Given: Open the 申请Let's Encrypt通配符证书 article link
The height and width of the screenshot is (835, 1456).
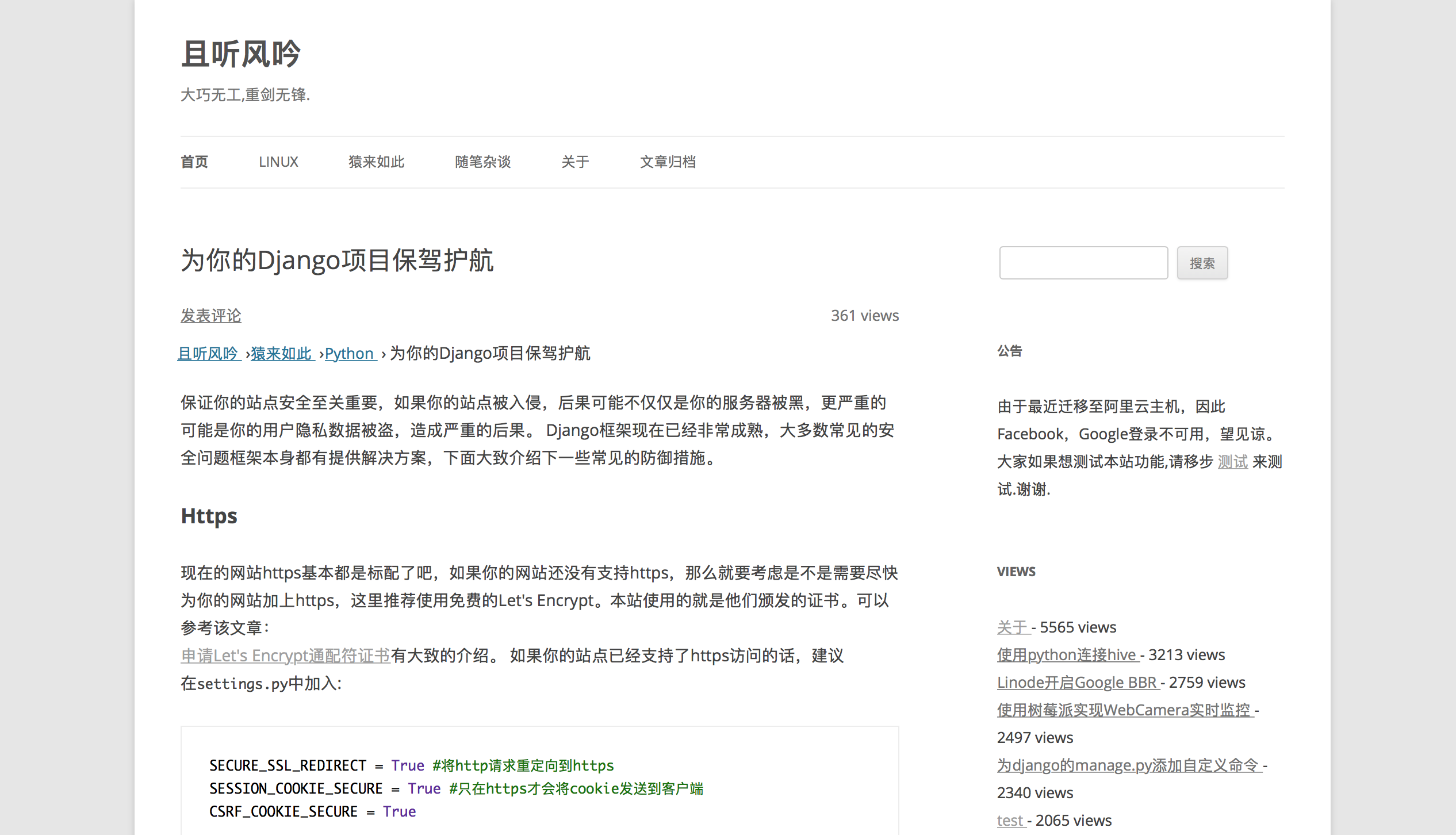Looking at the screenshot, I should click(285, 656).
